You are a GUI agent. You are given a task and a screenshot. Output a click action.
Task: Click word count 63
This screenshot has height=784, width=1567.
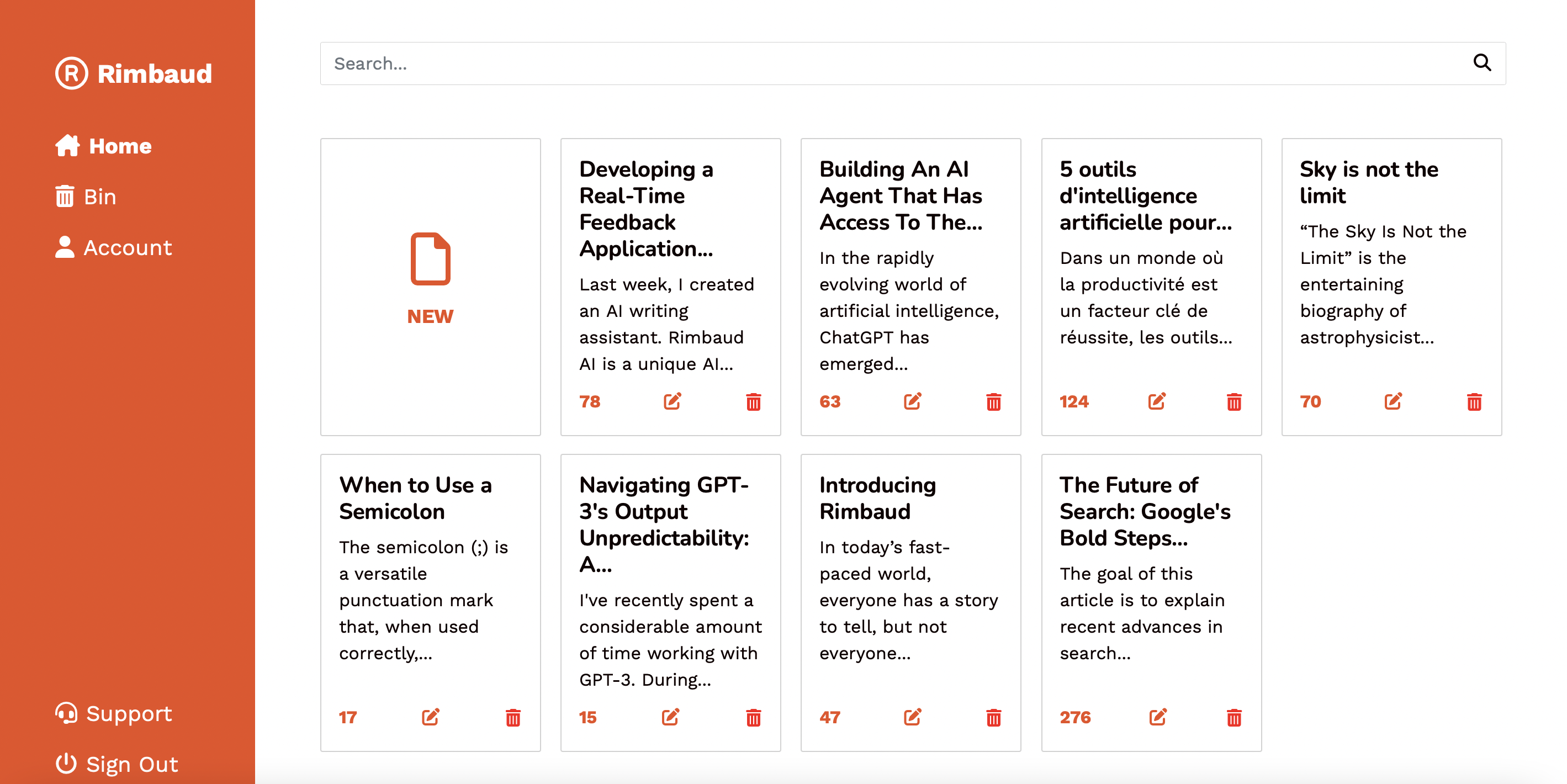point(830,401)
